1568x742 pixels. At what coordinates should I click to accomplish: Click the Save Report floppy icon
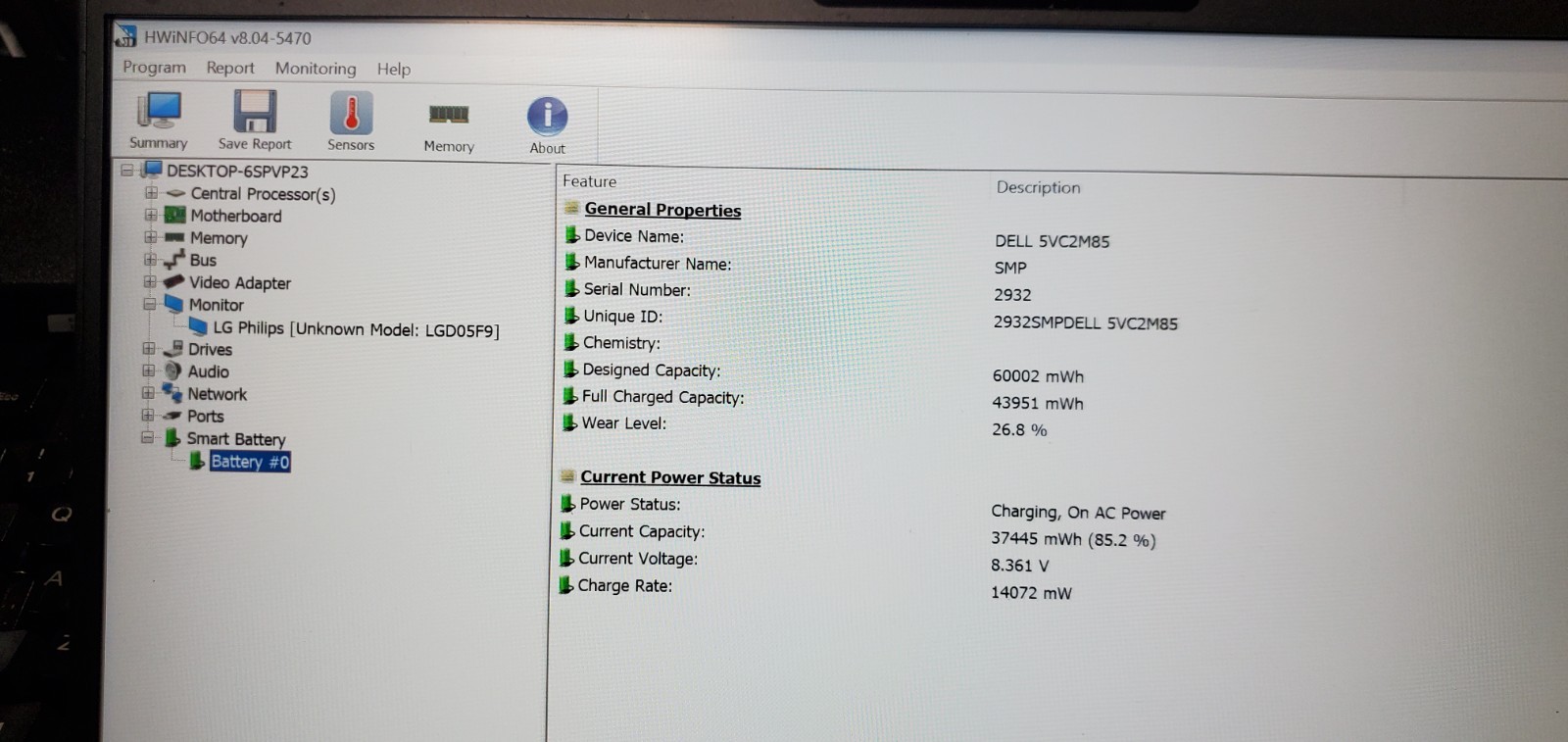255,111
